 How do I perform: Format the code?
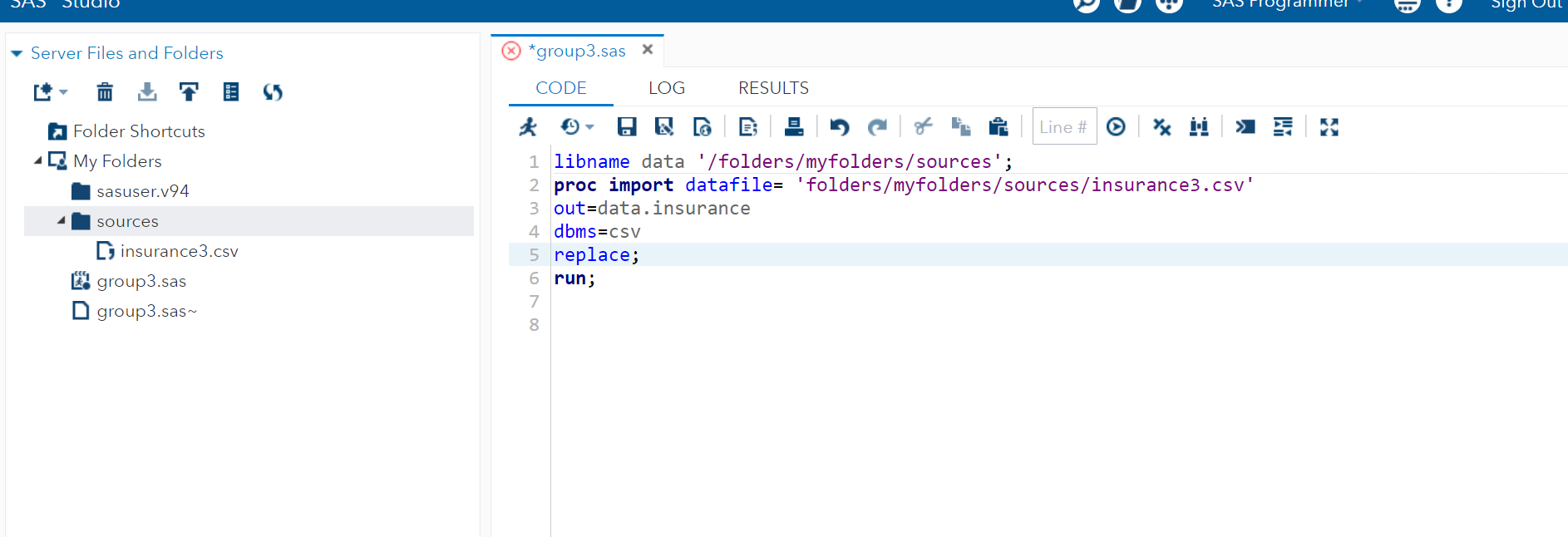tap(1283, 127)
